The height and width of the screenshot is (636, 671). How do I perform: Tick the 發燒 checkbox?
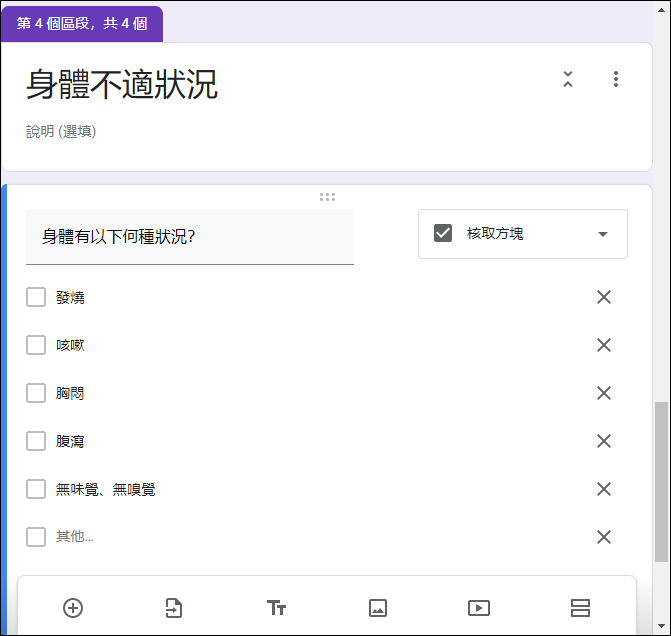coord(36,297)
